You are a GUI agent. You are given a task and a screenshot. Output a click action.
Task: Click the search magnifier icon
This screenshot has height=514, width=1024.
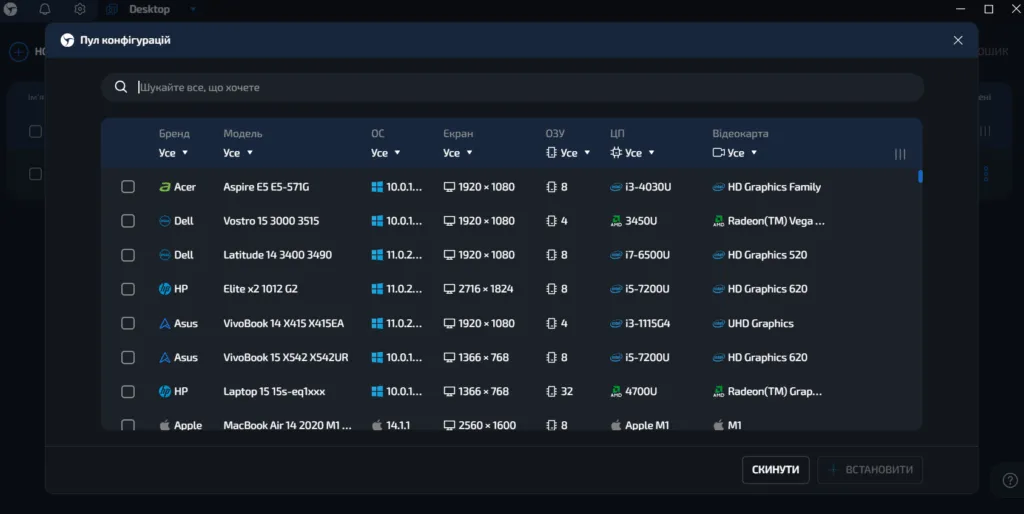pyautogui.click(x=121, y=87)
